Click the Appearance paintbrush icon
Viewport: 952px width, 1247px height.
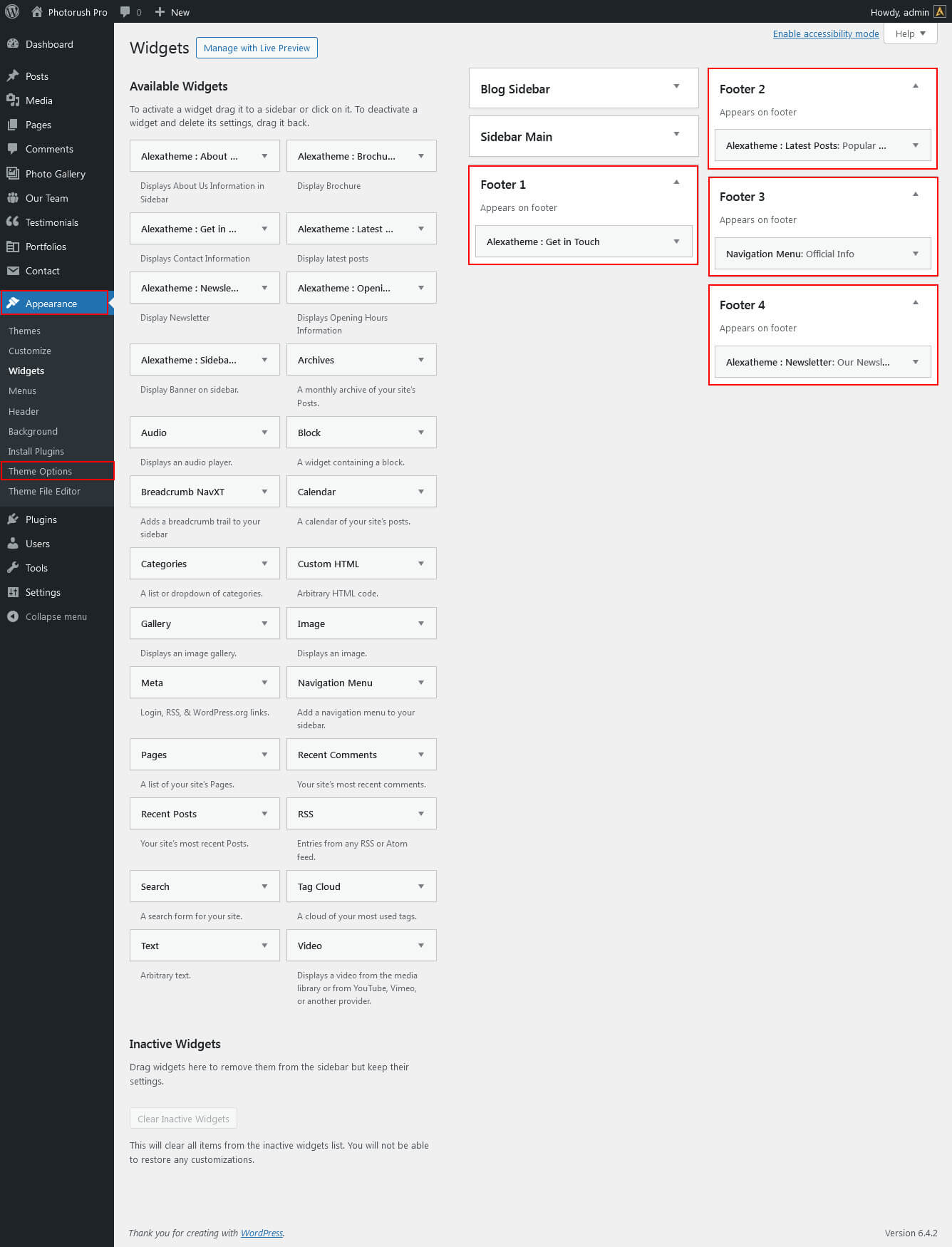pos(13,303)
